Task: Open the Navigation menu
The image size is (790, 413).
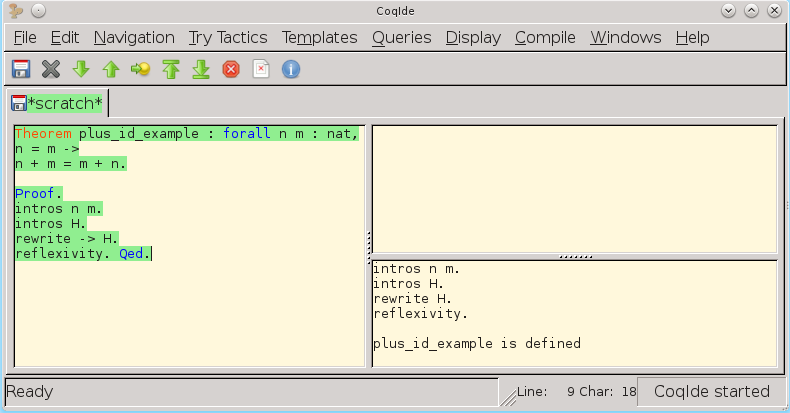Action: [x=134, y=38]
